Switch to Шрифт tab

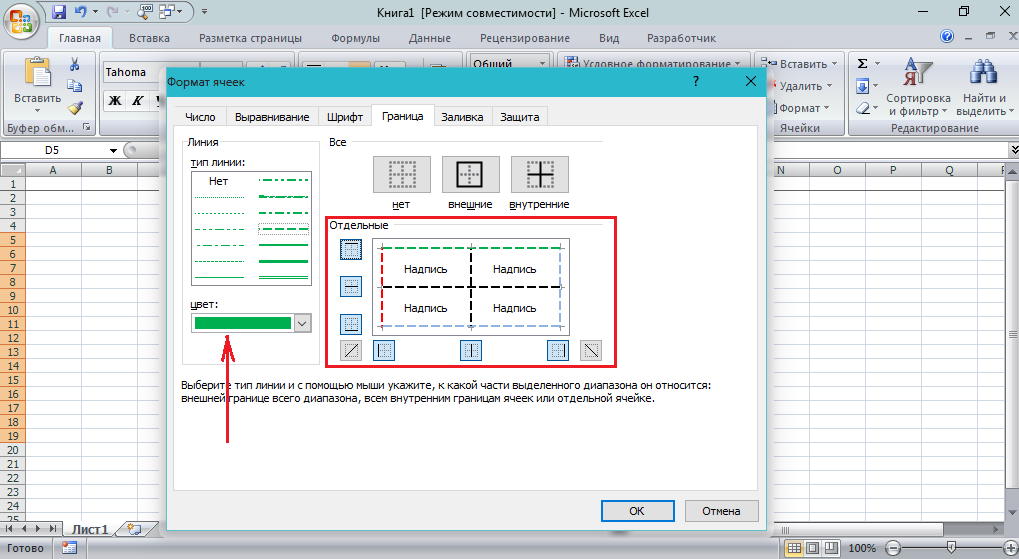(x=344, y=117)
